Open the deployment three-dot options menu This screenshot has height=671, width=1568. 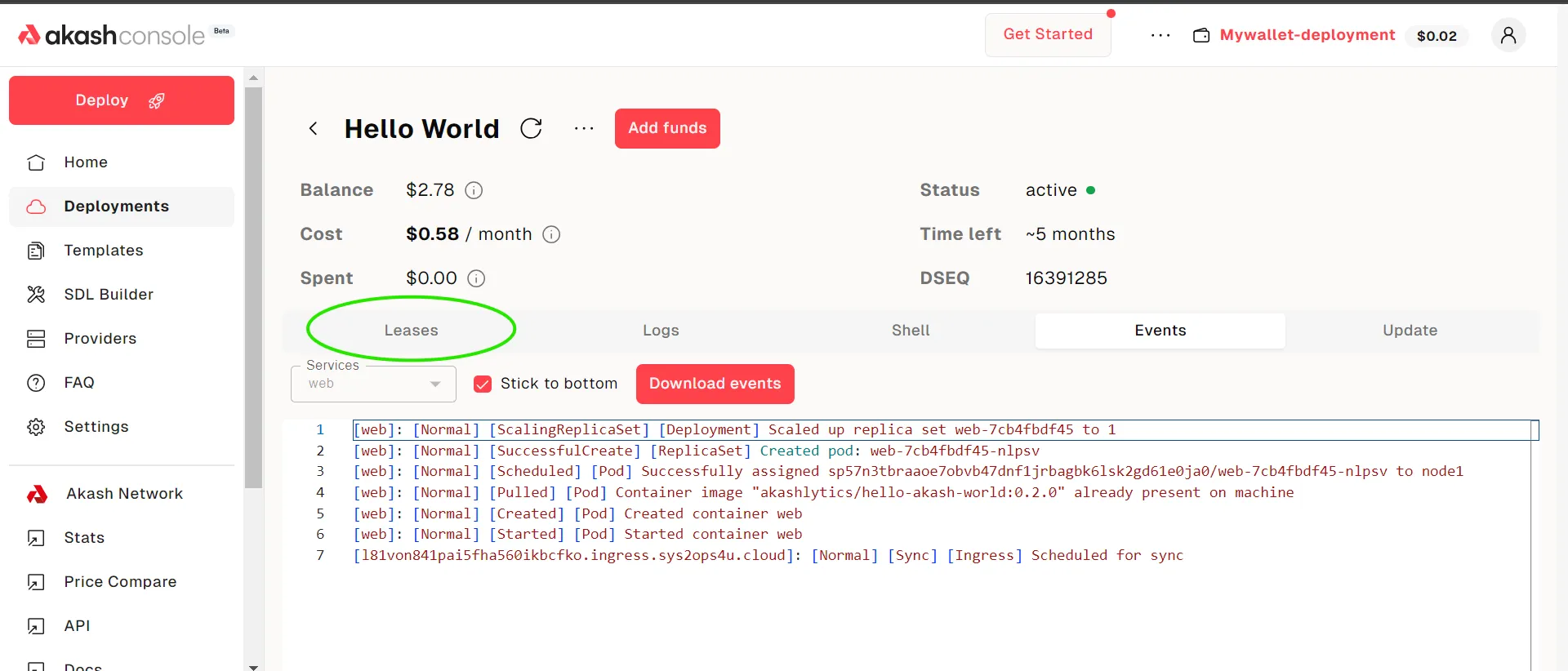click(584, 128)
